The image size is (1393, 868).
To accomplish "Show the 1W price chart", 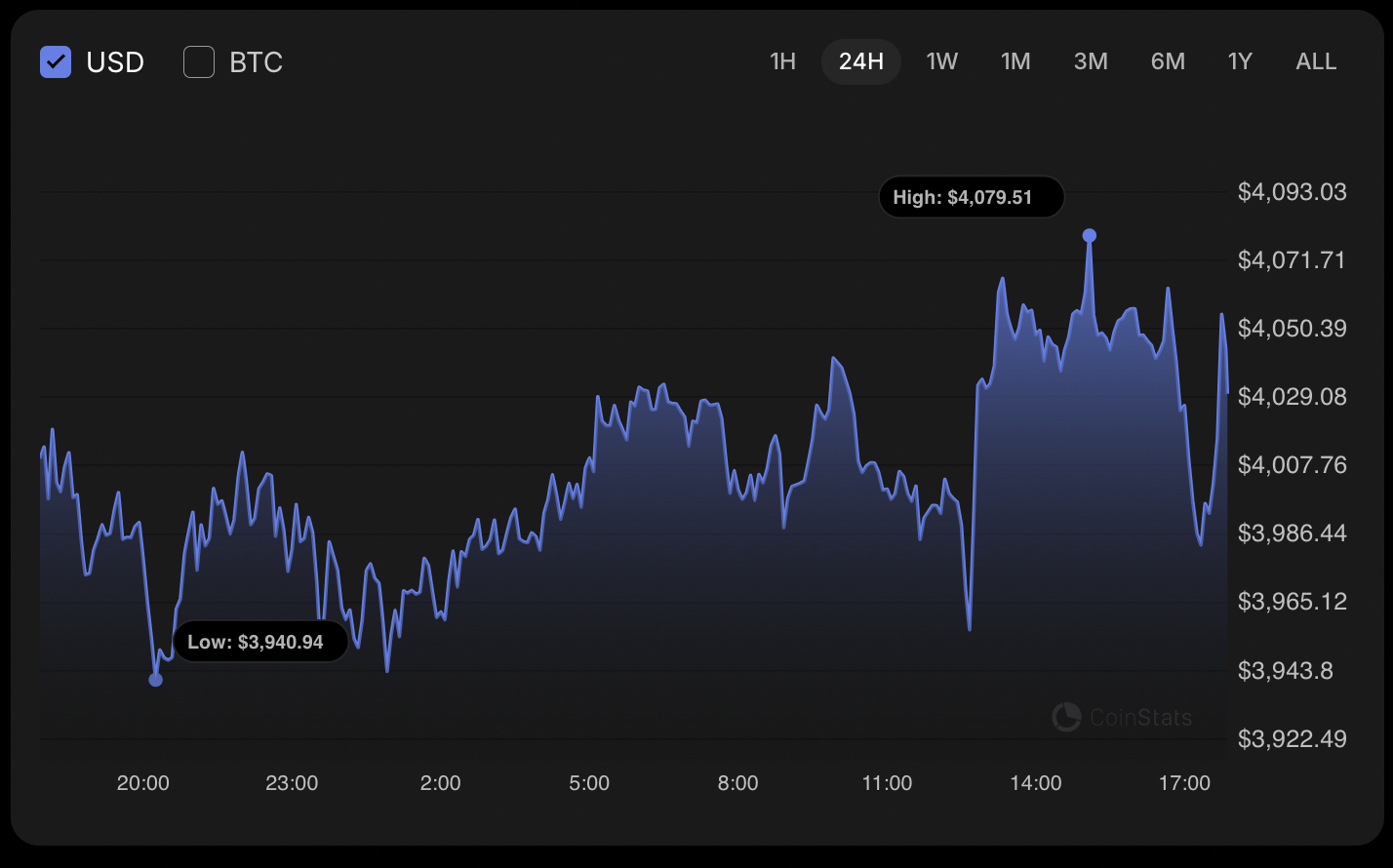I will click(941, 62).
